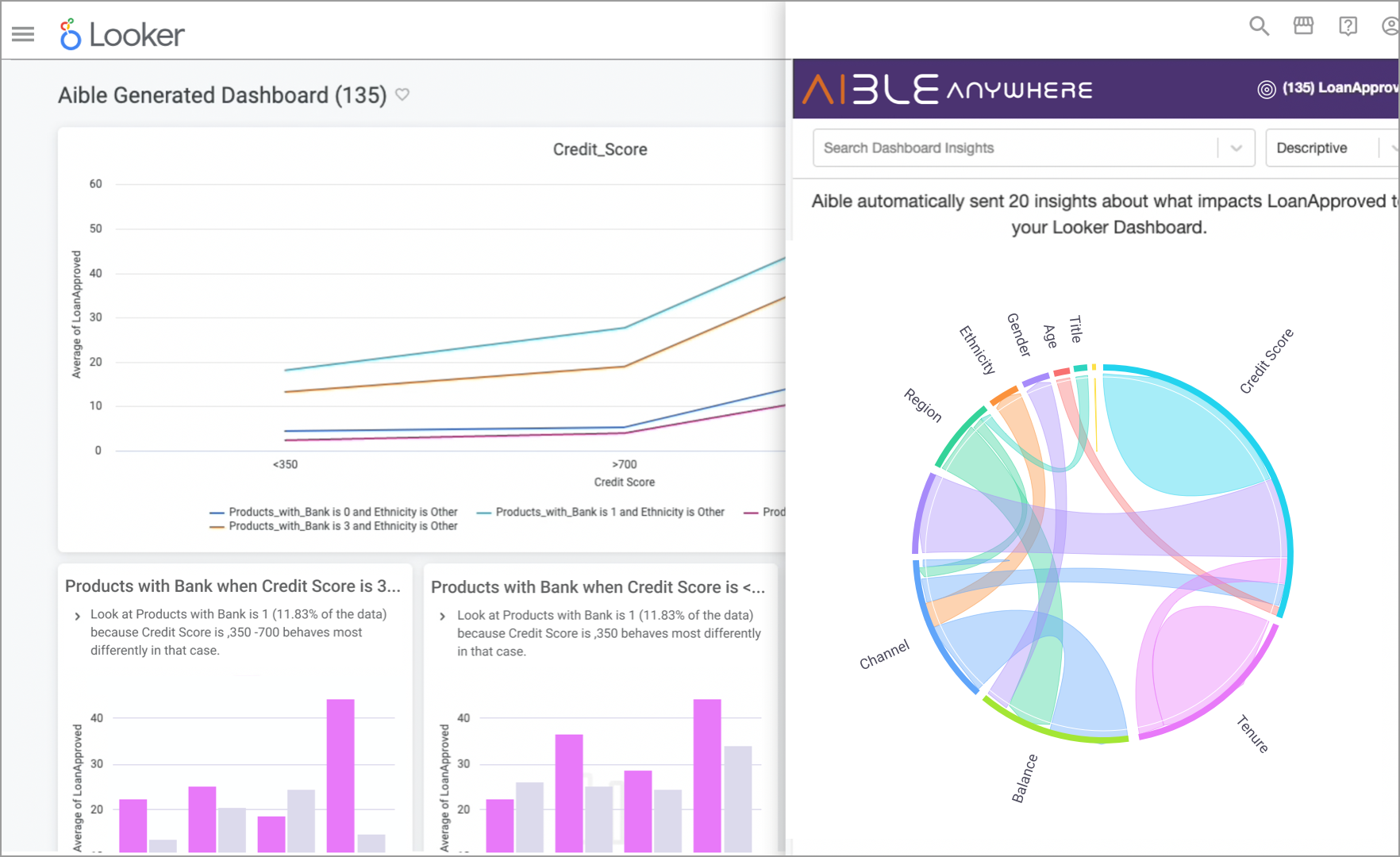Viewport: 1400px width, 857px height.
Task: Click the (135) LoanApproved header text
Action: [x=1340, y=88]
